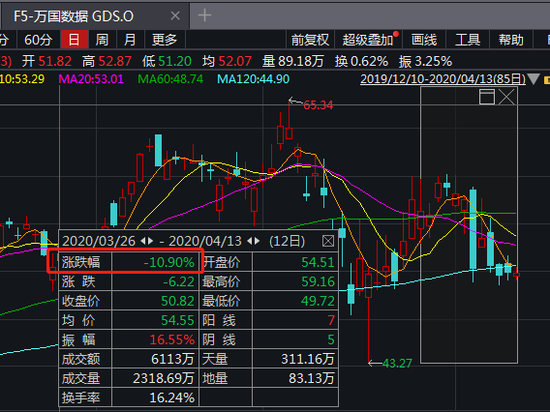
Task: Open 超级叠加 overlay feature
Action: [368, 40]
